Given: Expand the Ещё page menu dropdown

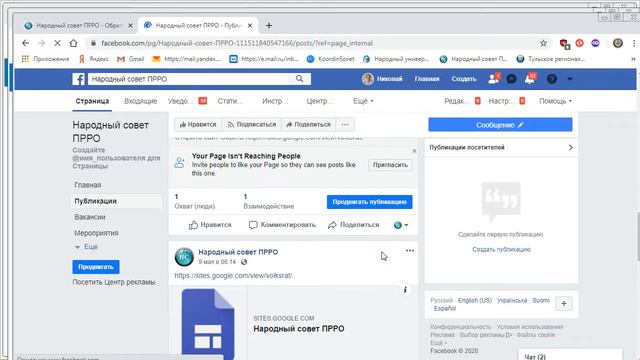Looking at the screenshot, I should pyautogui.click(x=363, y=101).
